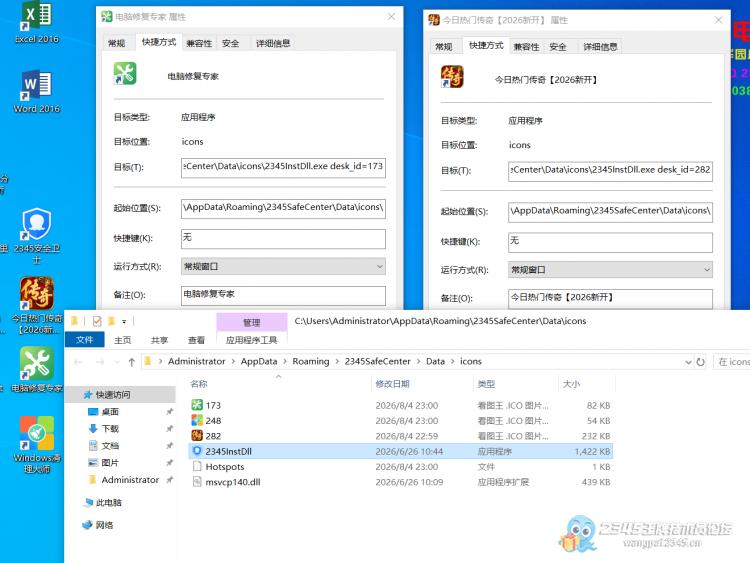The width and height of the screenshot is (750, 563).
Task: Switch to 详细信息 tab in 电脑修复专家 properties
Action: [x=273, y=43]
